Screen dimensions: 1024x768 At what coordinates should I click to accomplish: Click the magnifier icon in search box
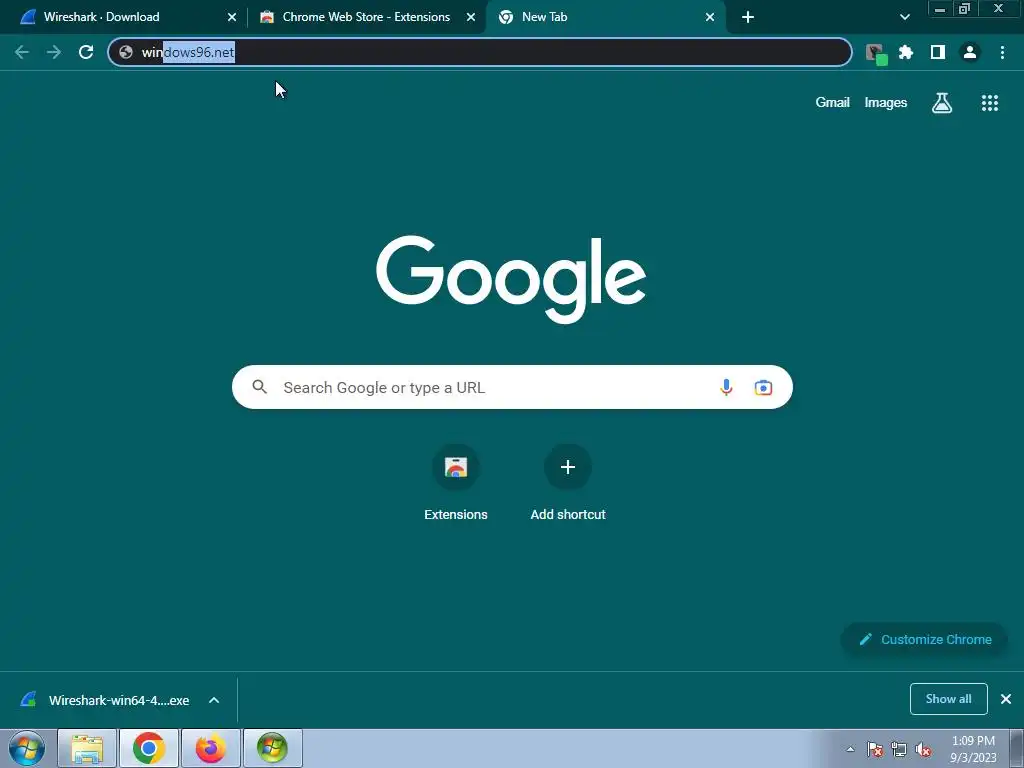pyautogui.click(x=259, y=387)
